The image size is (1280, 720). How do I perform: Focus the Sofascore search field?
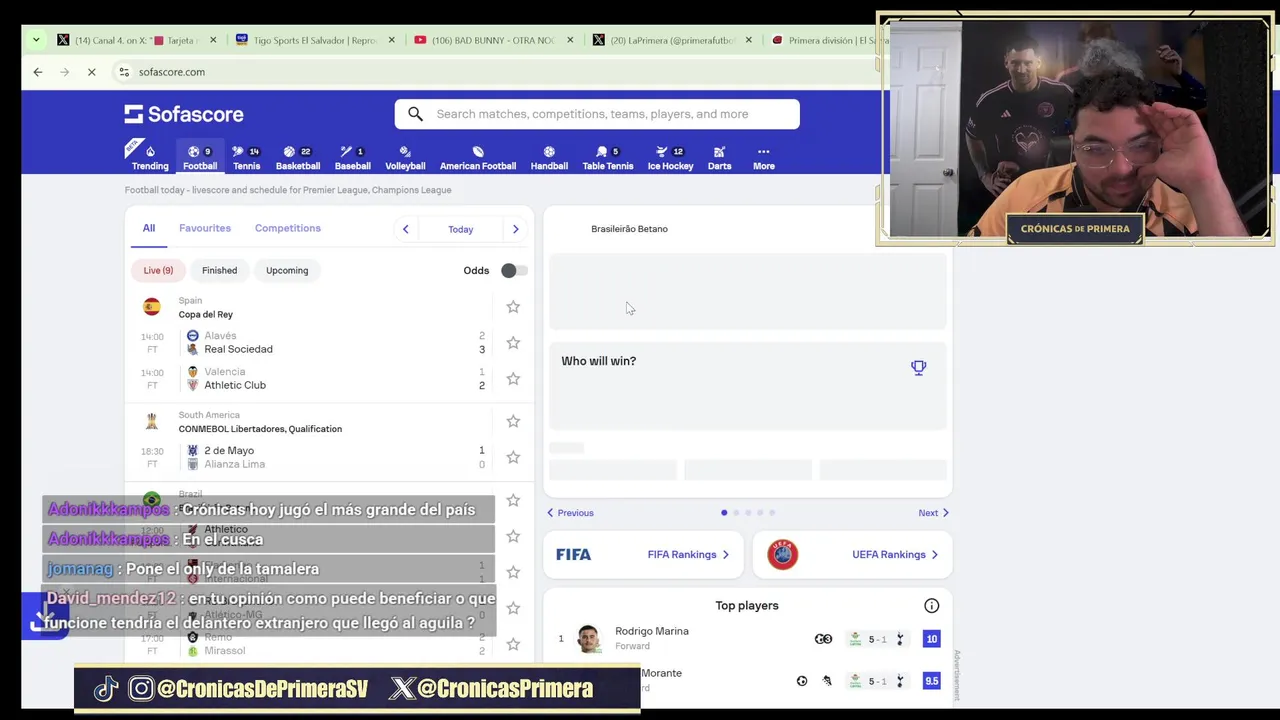597,114
